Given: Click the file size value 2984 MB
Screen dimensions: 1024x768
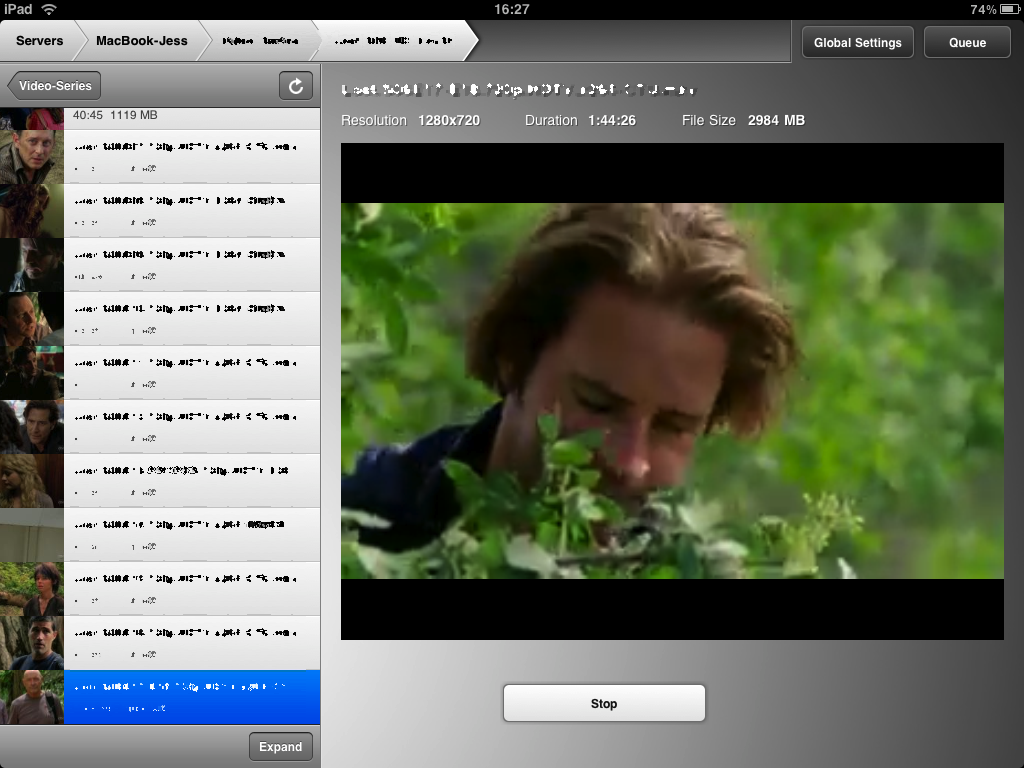Looking at the screenshot, I should (776, 120).
